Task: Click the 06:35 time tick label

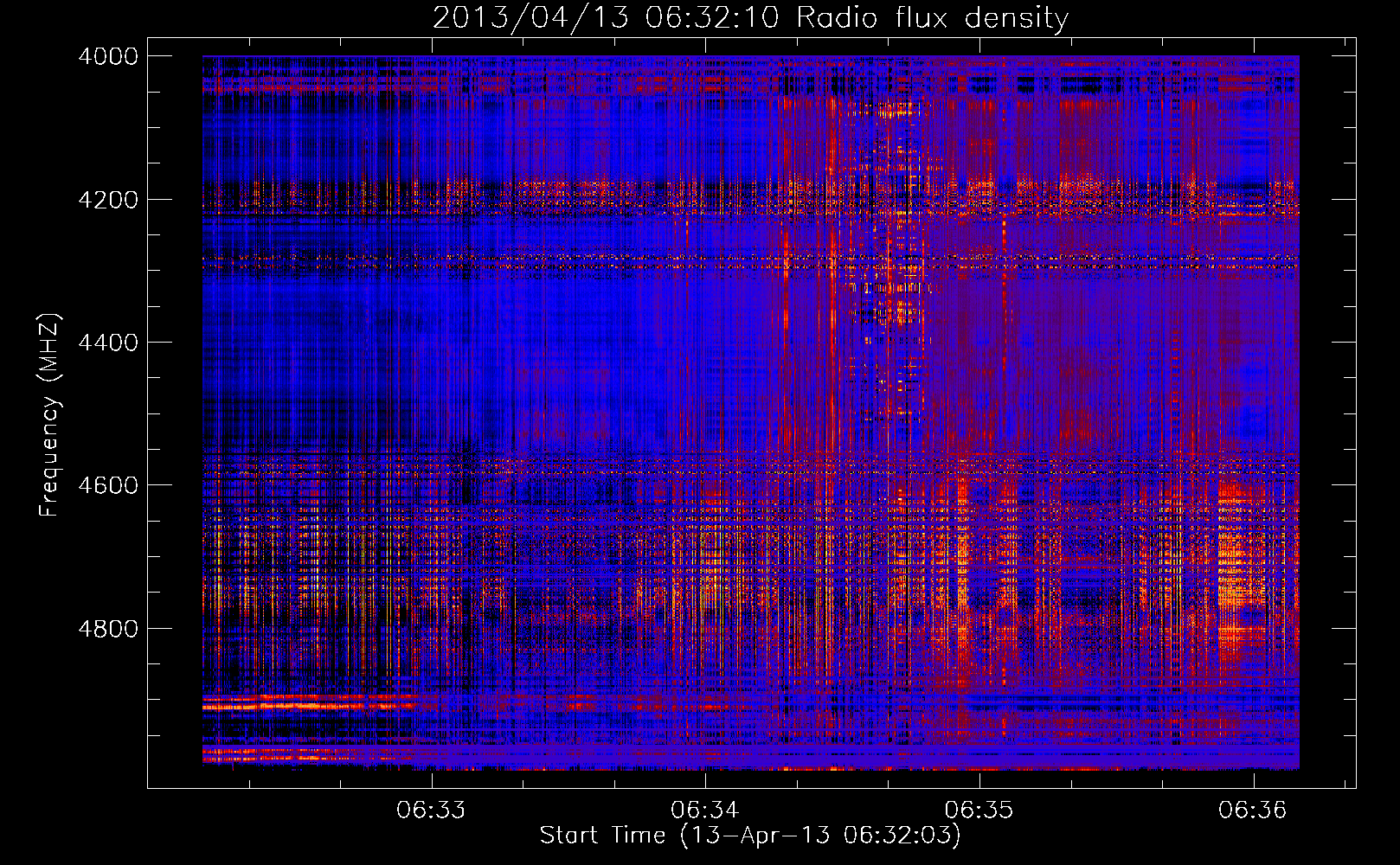Action: click(x=979, y=811)
